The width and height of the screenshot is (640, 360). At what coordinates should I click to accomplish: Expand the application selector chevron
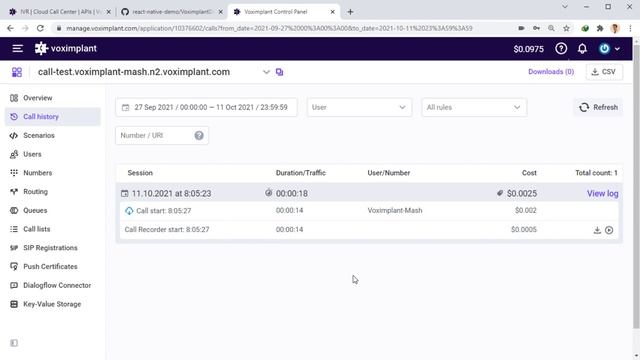[266, 72]
